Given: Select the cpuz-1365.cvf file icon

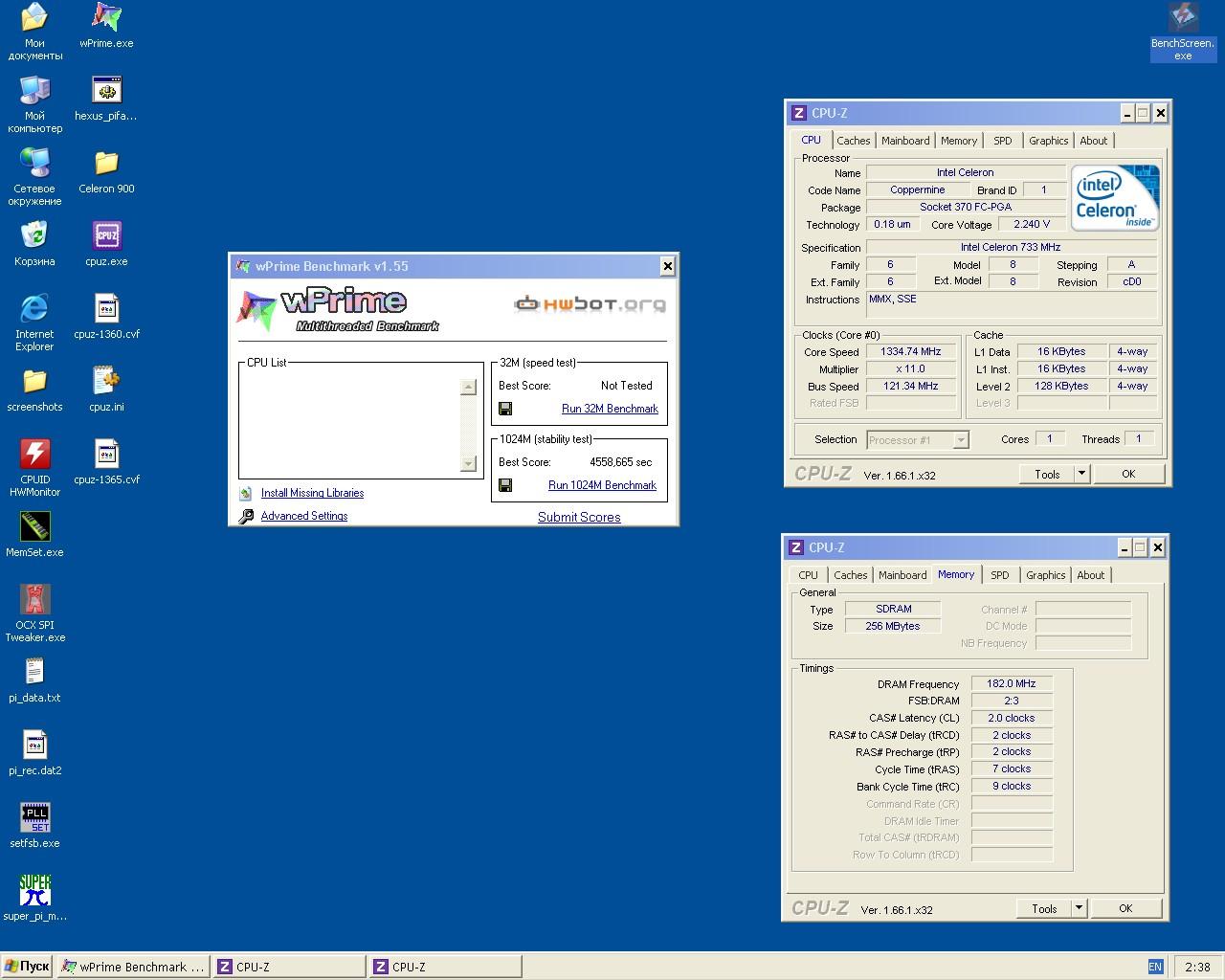Looking at the screenshot, I should pyautogui.click(x=106, y=462).
